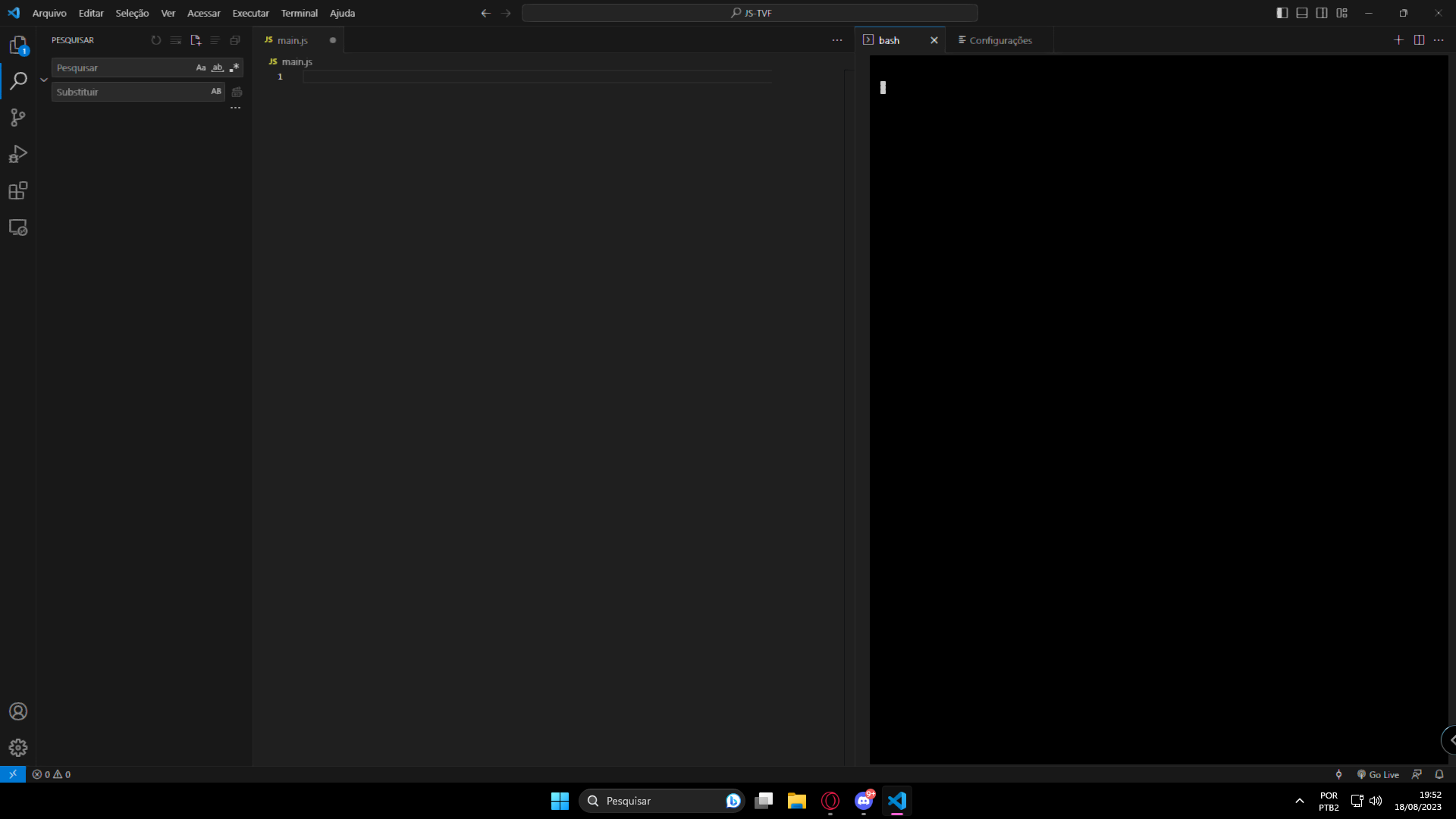Open Source Control view
Image resolution: width=1456 pixels, height=819 pixels.
18,117
